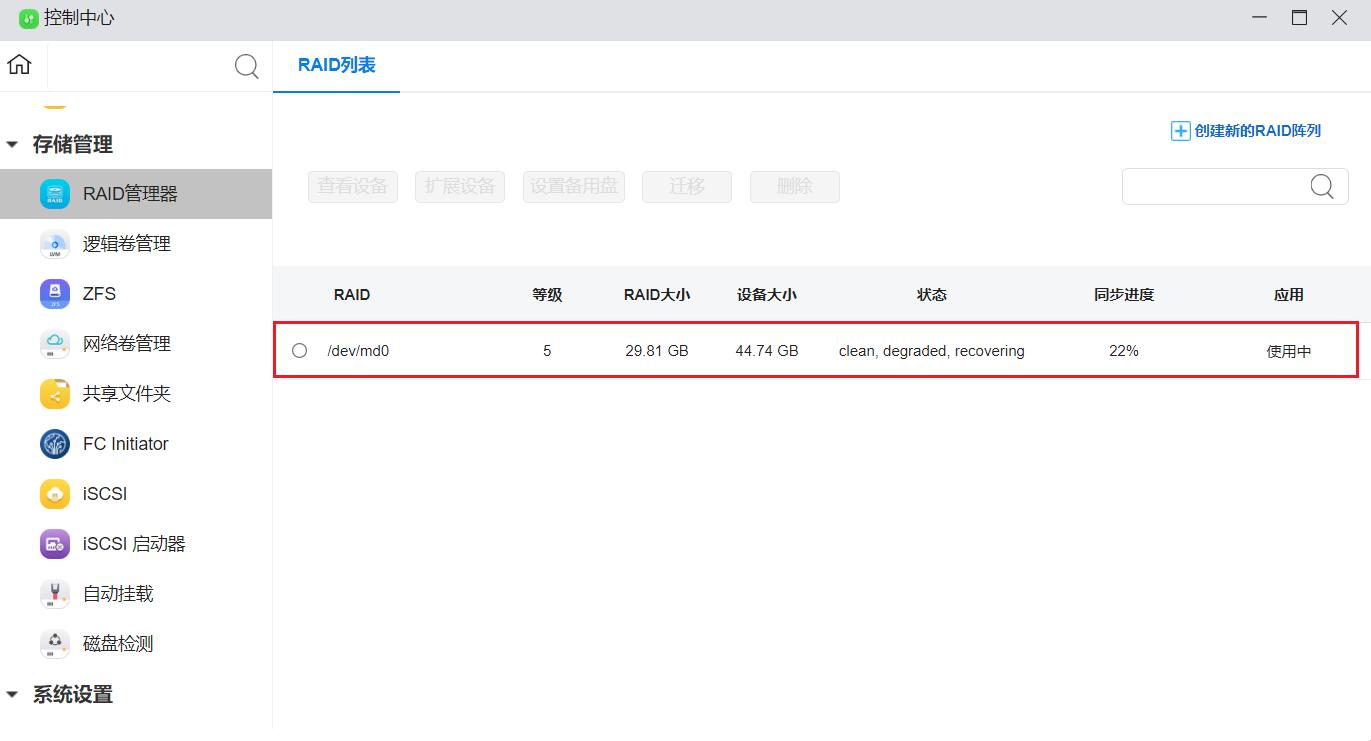Switch to the RAID列表 tab
This screenshot has height=741, width=1371.
tap(336, 66)
